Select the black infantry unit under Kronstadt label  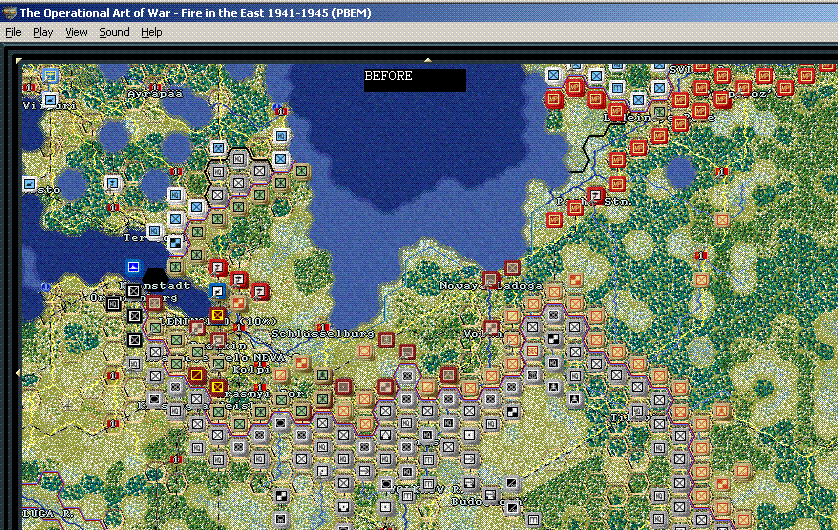[133, 292]
